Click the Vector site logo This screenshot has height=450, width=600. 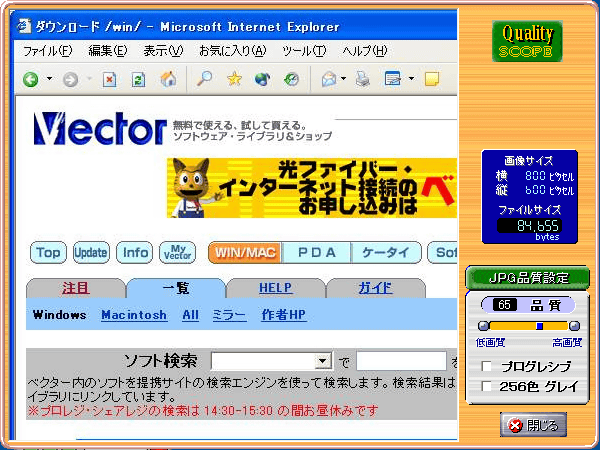pos(100,129)
